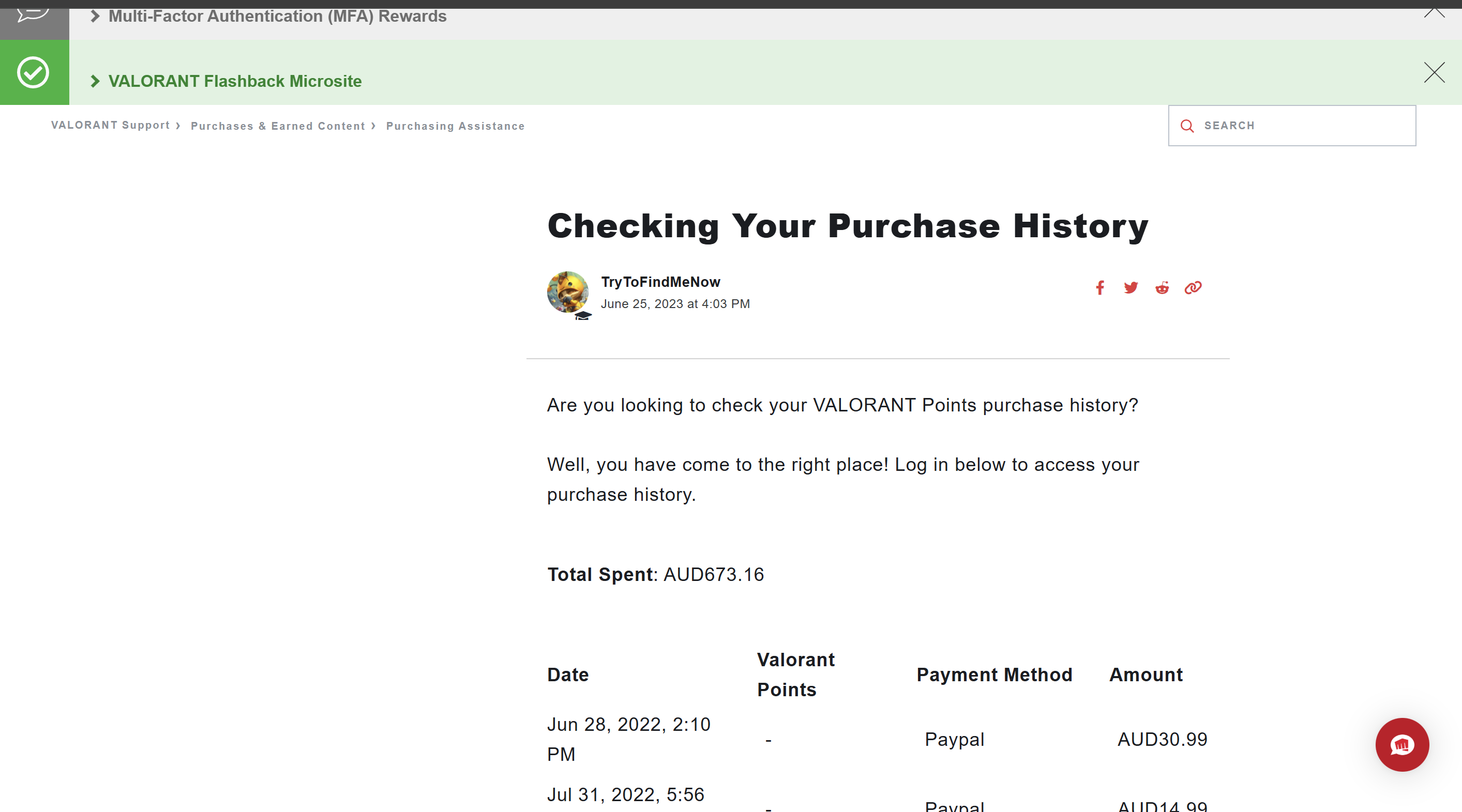This screenshot has width=1462, height=812.
Task: Expand the VALORANT Flashback Microsite chevron
Action: [95, 81]
